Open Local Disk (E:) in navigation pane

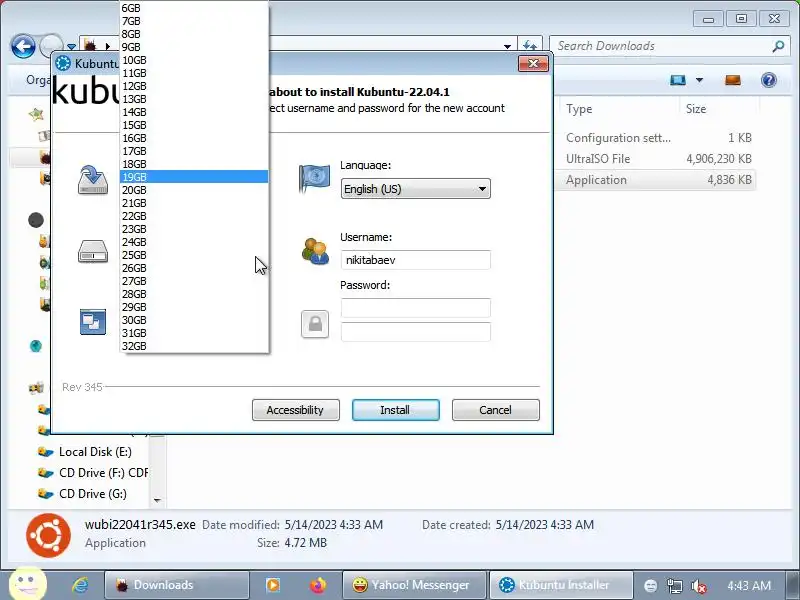(95, 452)
